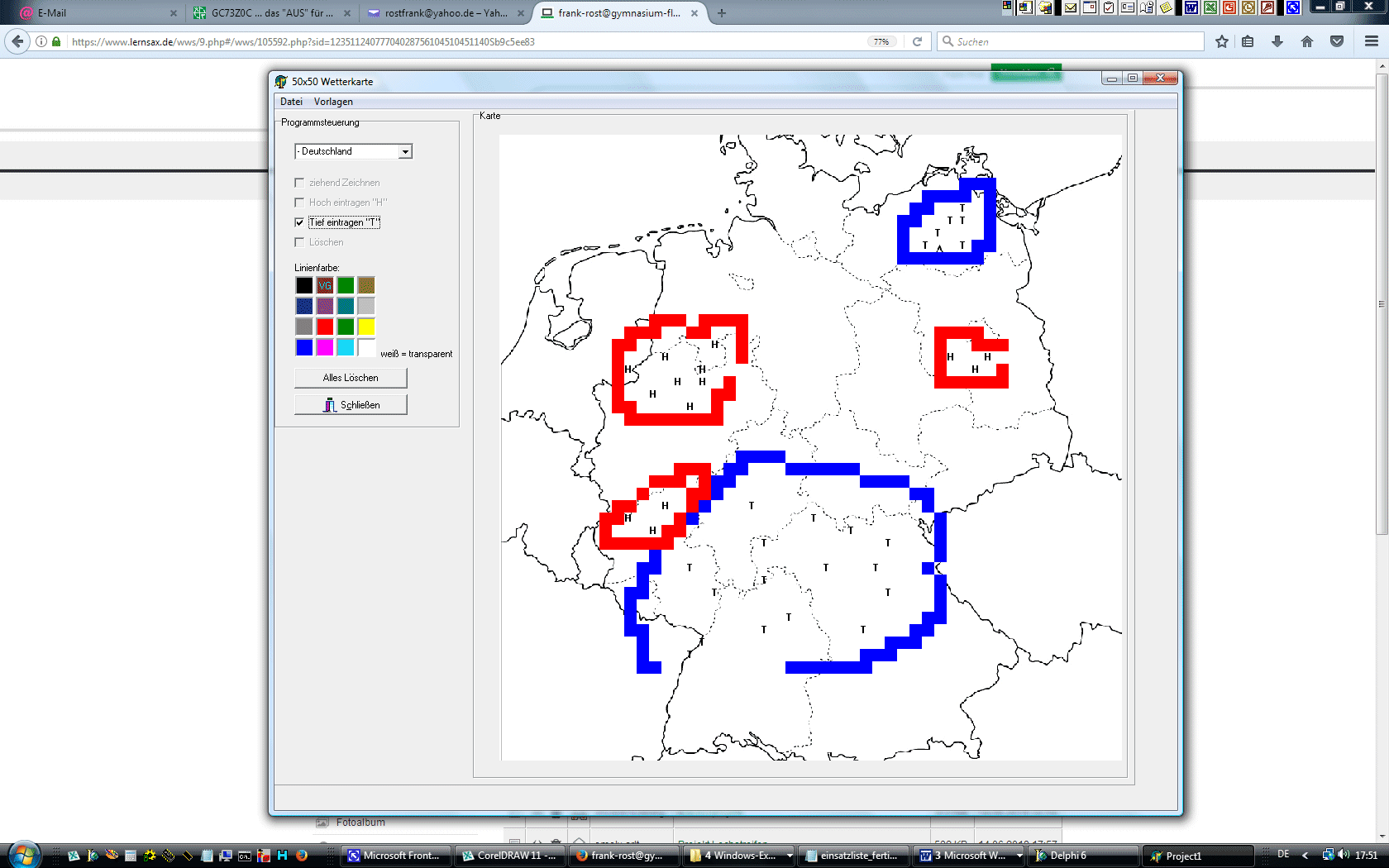Uncheck 'Tief eintragen "T"' checkbox

[299, 222]
